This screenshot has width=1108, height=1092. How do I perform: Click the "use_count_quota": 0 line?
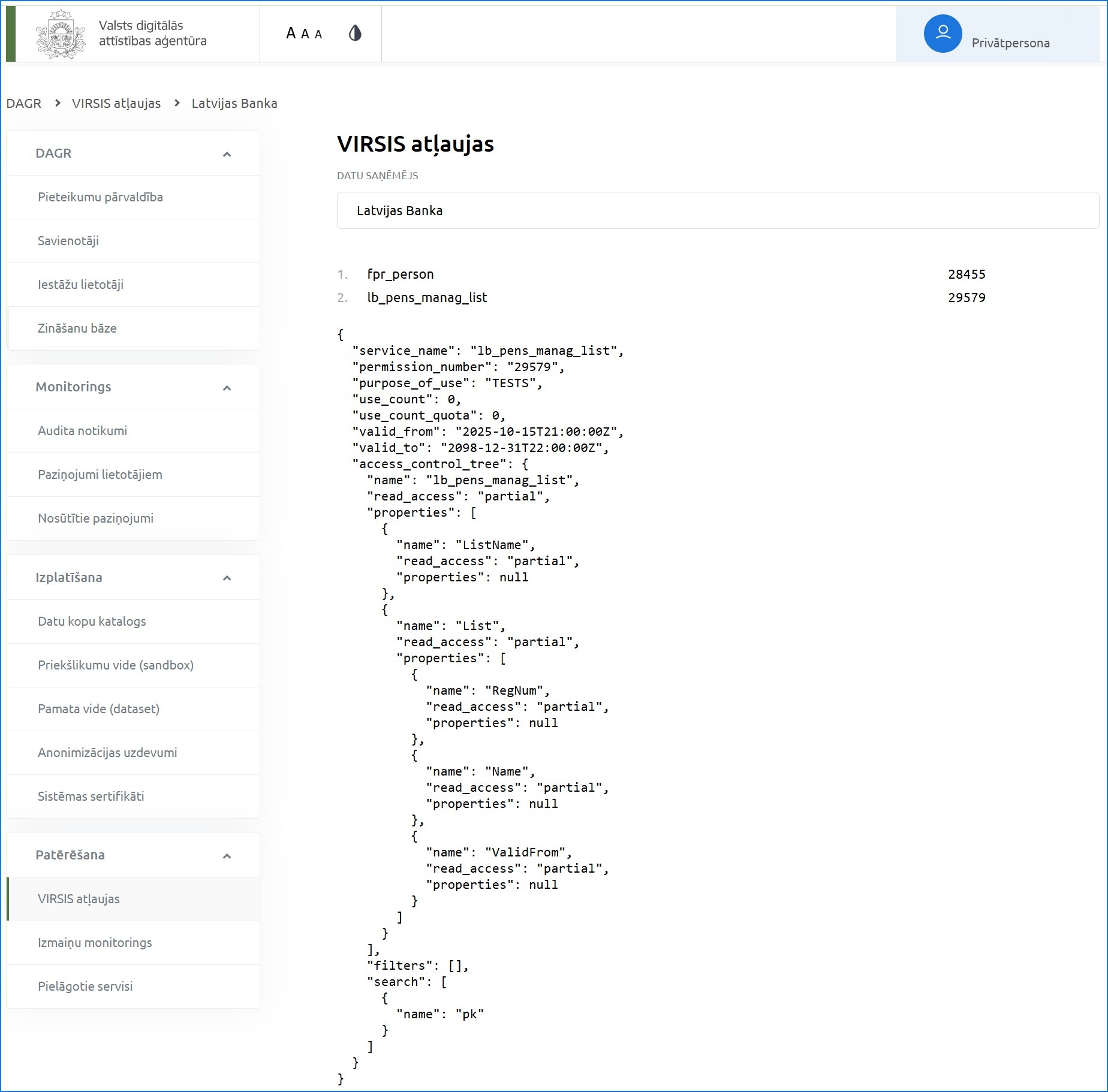pyautogui.click(x=429, y=416)
